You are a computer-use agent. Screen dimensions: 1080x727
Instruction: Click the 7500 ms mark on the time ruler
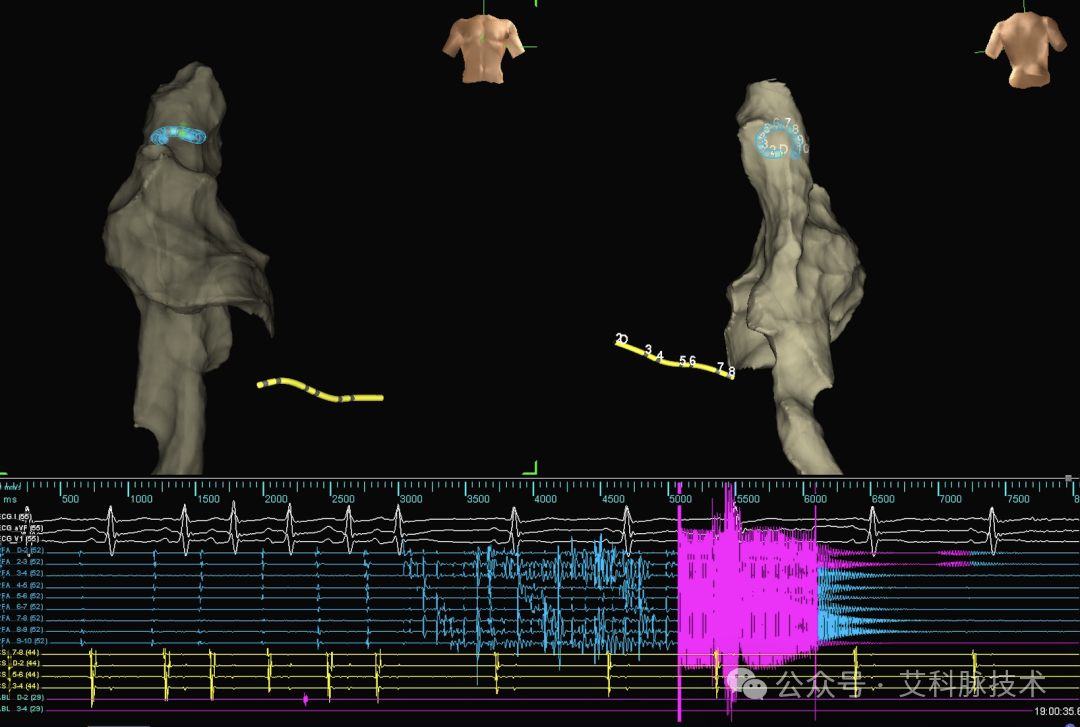[1018, 499]
